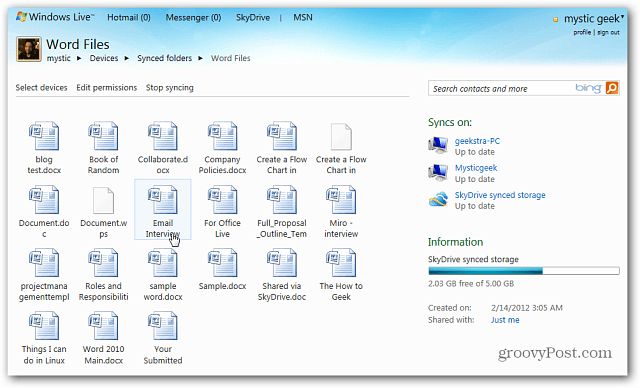
Task: Go to mystic in the breadcrumb
Action: tap(58, 58)
